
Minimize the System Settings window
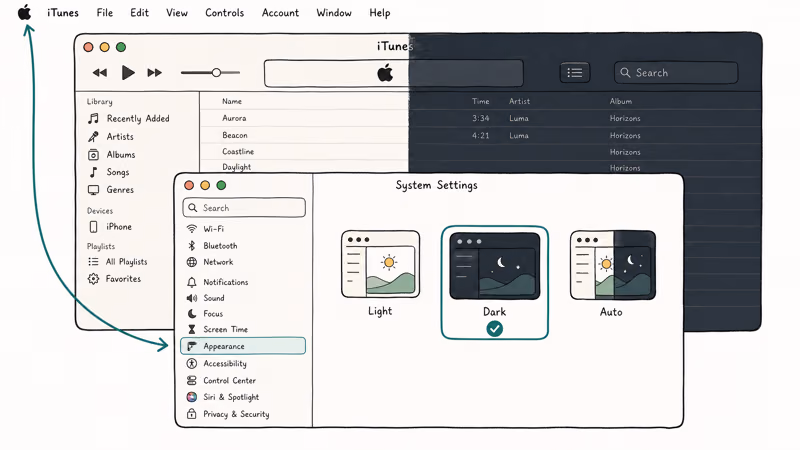(205, 185)
